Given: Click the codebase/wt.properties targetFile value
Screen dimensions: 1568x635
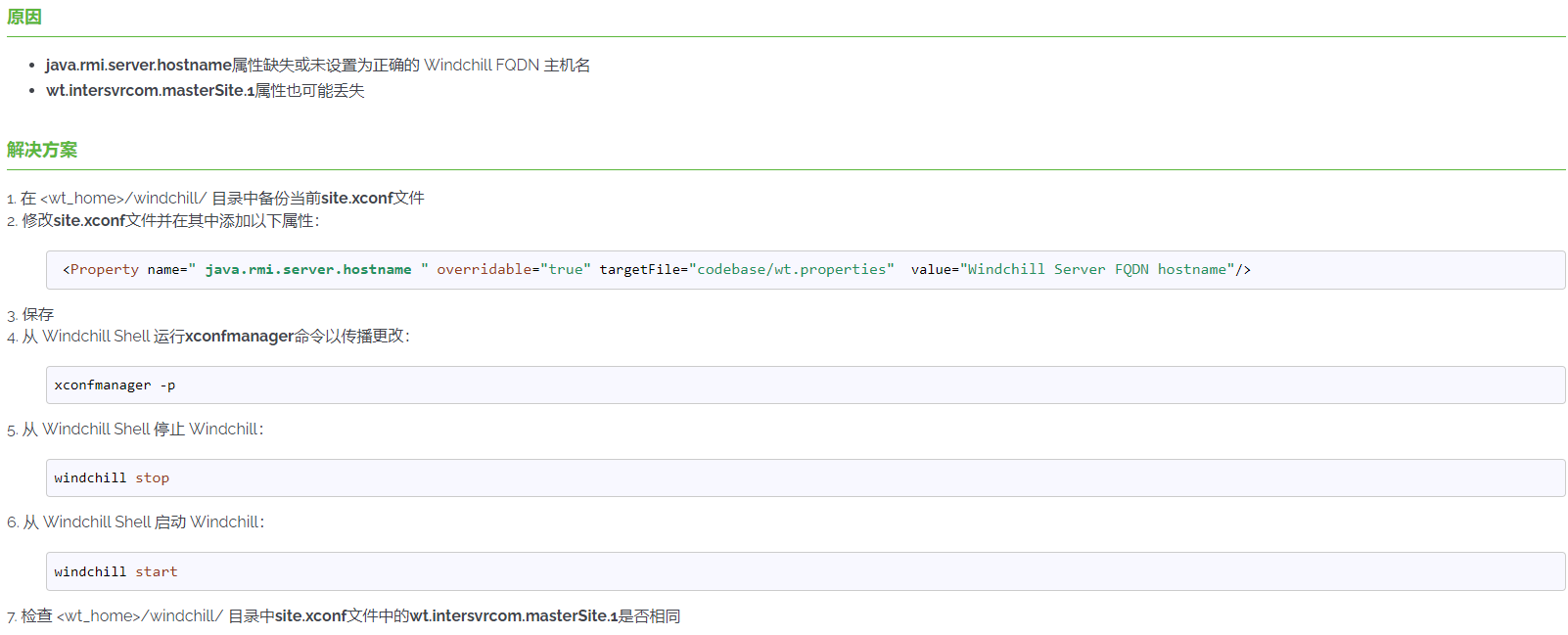Looking at the screenshot, I should [791, 269].
